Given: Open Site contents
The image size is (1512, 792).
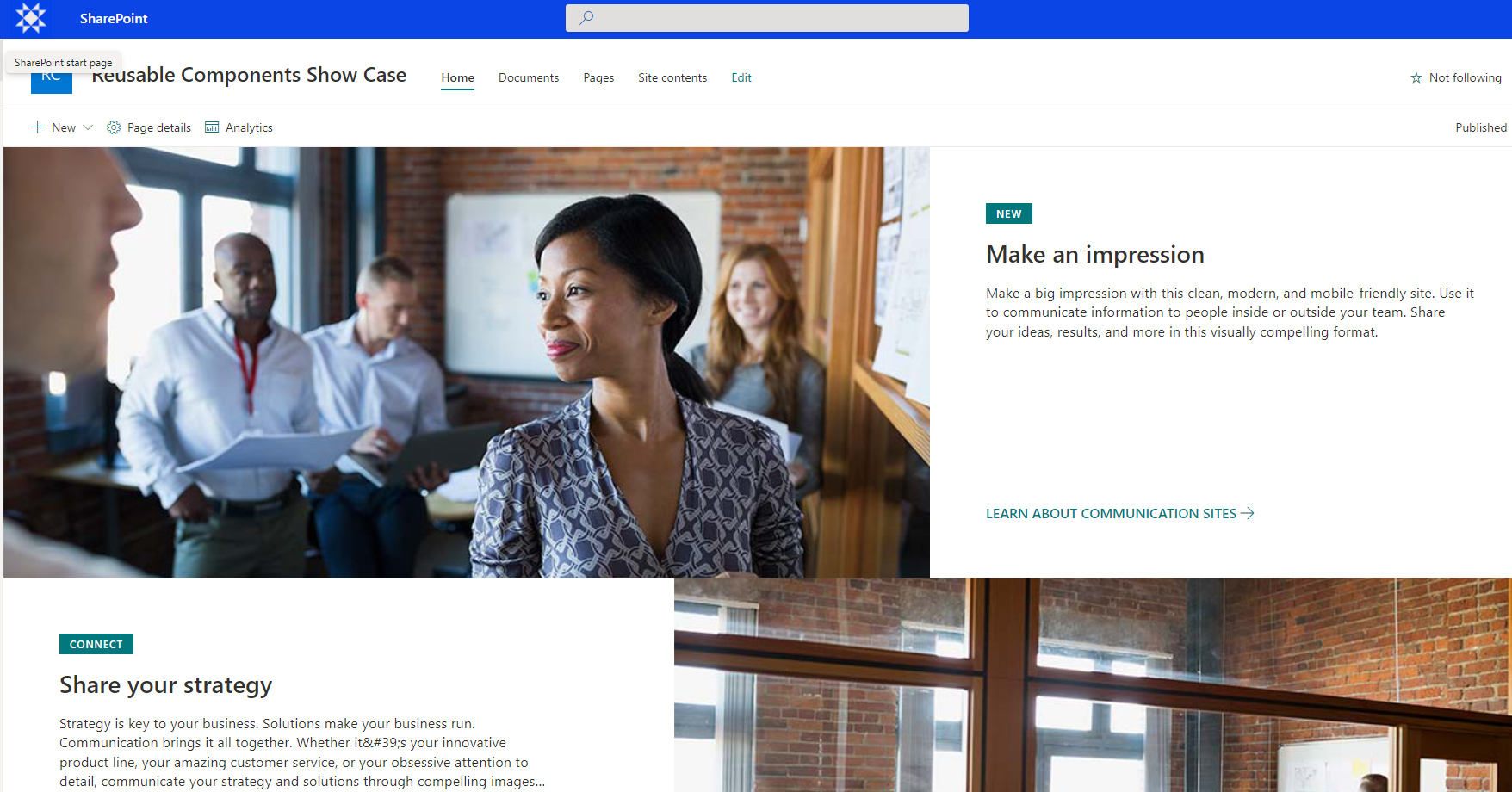Looking at the screenshot, I should 672,77.
